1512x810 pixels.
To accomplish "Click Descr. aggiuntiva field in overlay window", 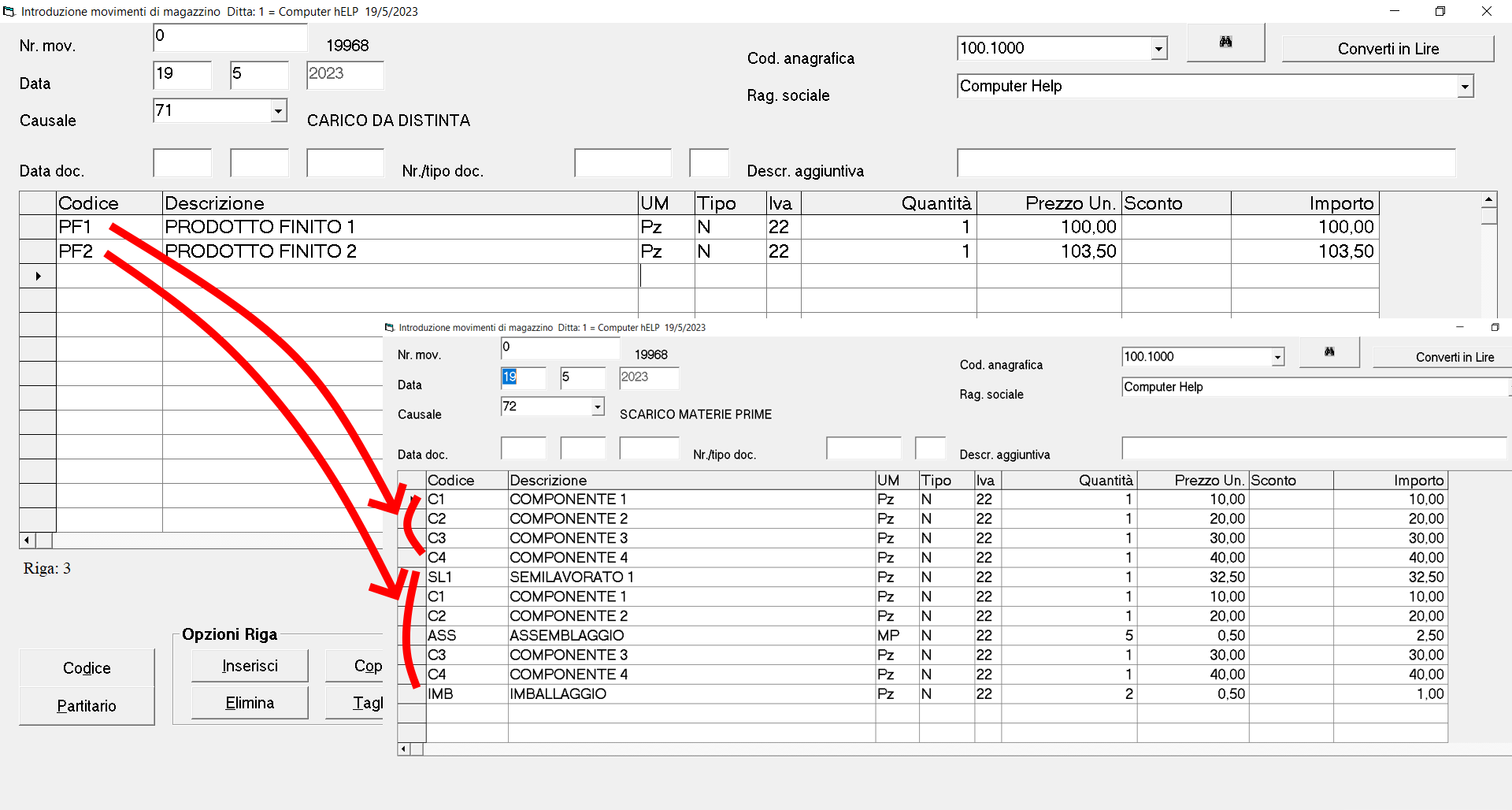I will coord(1314,448).
